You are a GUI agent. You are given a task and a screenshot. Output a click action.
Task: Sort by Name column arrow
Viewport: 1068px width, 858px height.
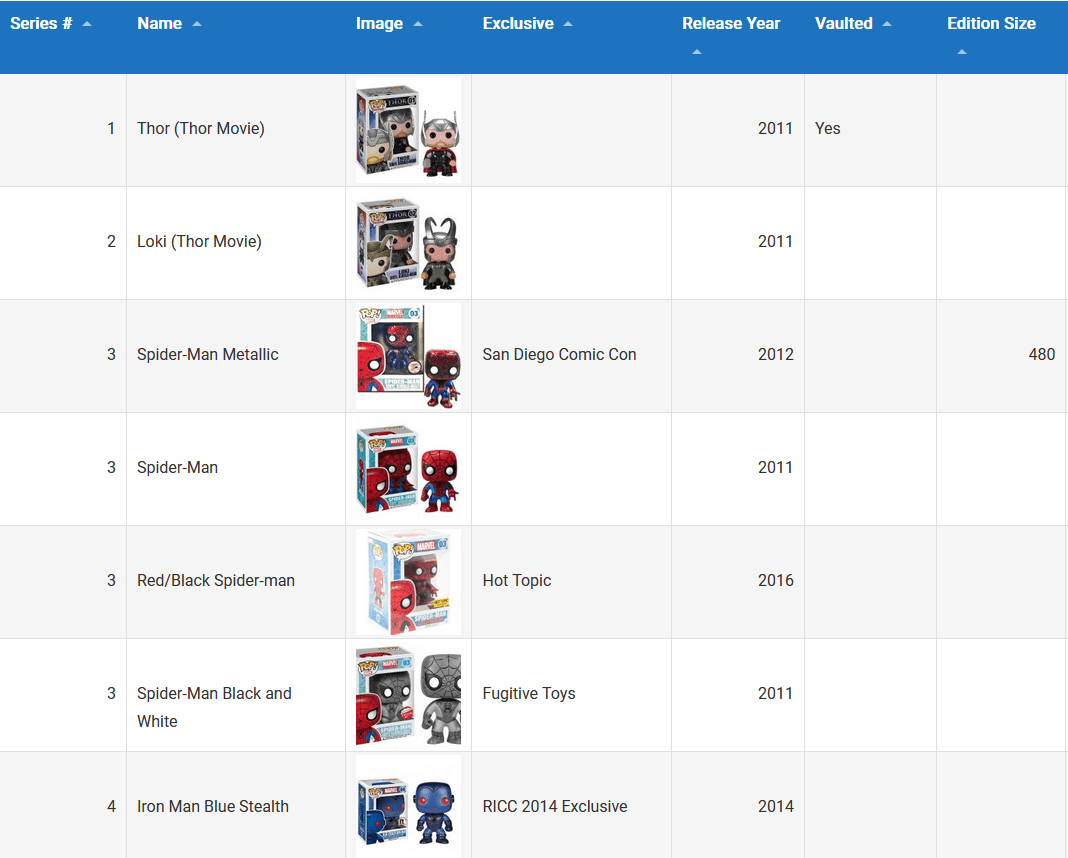[197, 24]
